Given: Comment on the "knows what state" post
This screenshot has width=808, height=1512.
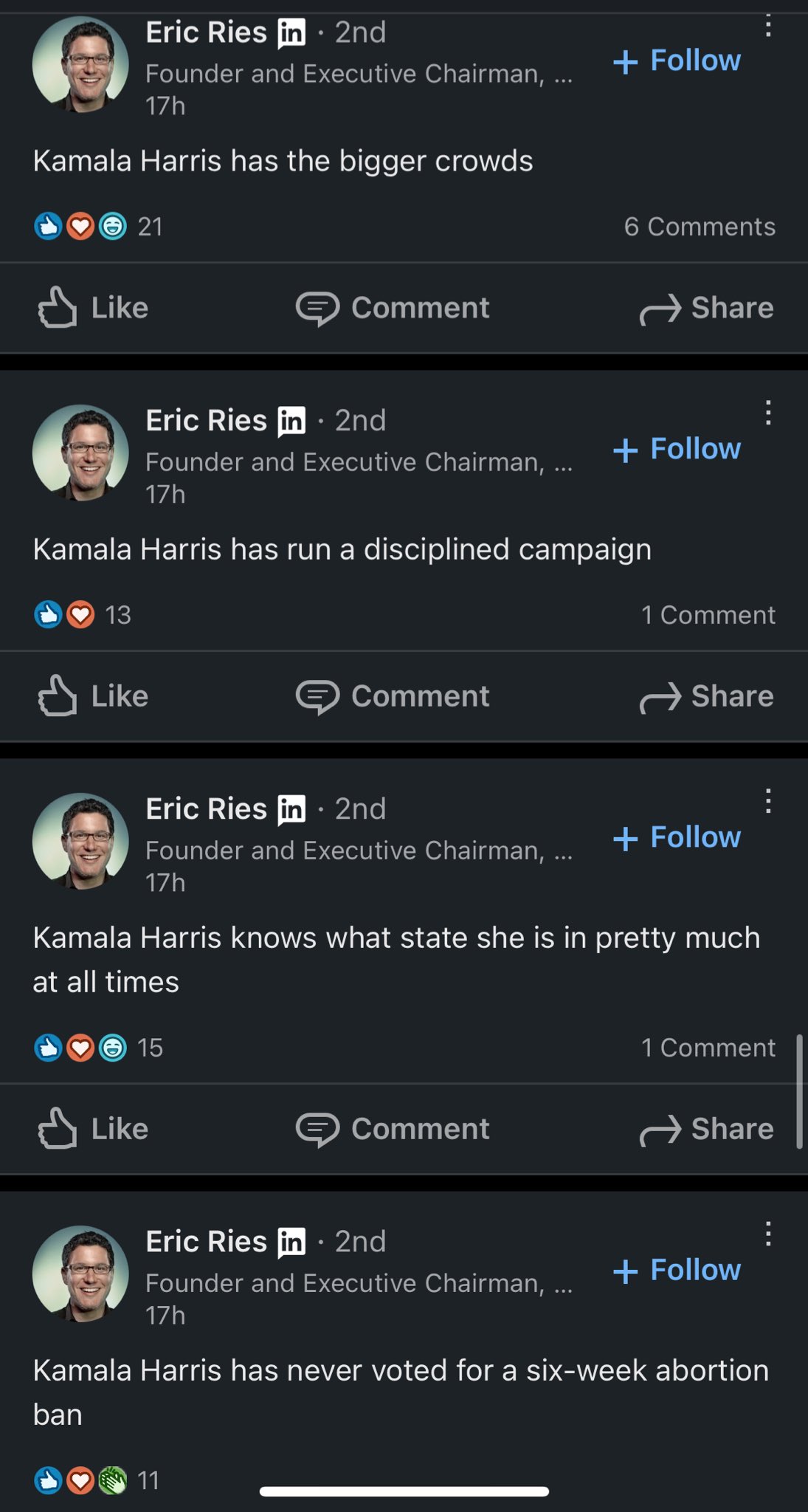Looking at the screenshot, I should (393, 1129).
